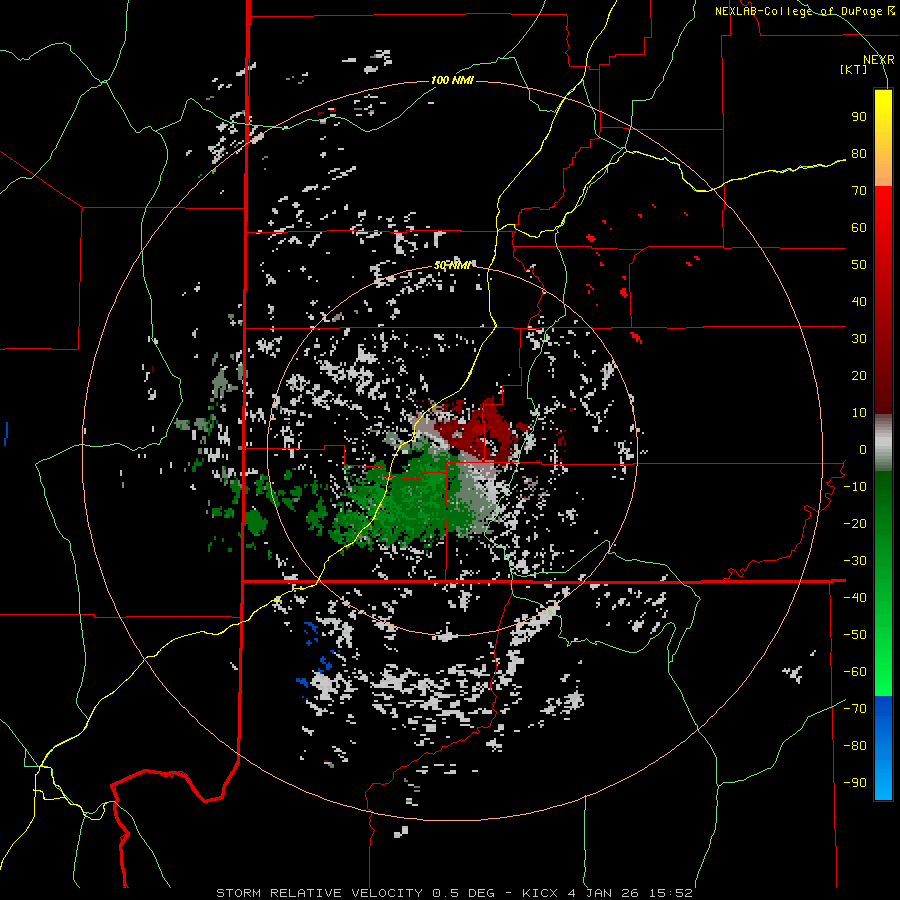Click the -10 scale value
The height and width of the screenshot is (900, 900).
point(855,487)
